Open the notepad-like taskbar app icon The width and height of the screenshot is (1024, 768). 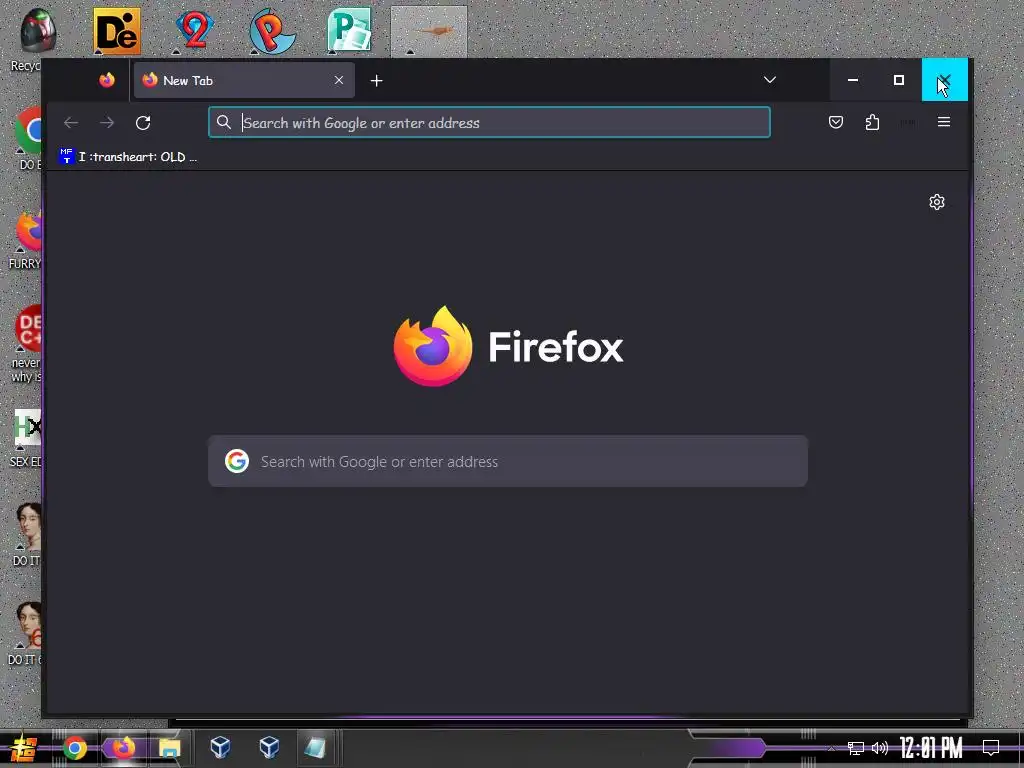pos(315,747)
